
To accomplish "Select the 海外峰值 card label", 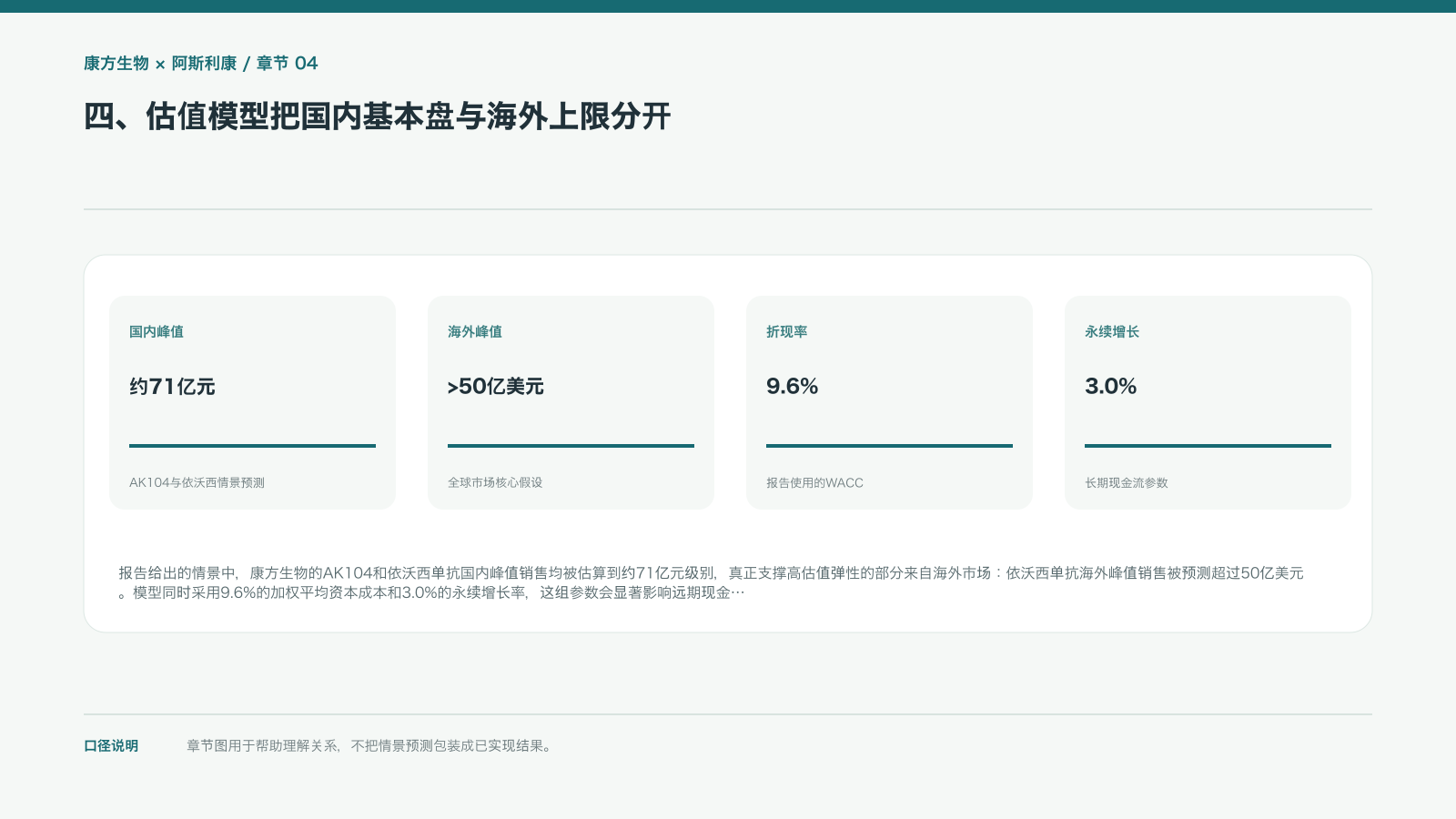I will click(475, 332).
